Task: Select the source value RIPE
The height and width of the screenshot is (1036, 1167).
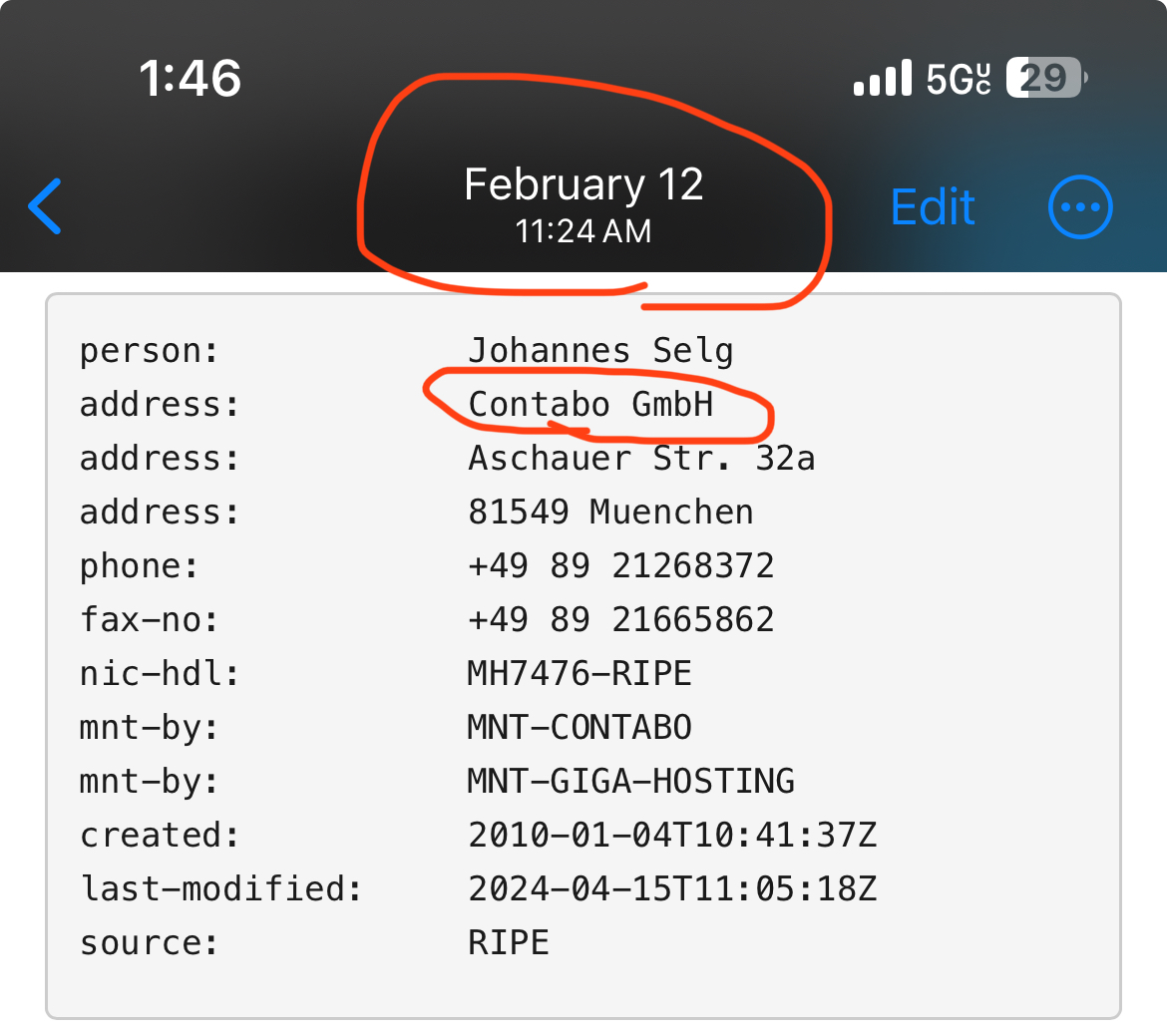Action: (509, 943)
